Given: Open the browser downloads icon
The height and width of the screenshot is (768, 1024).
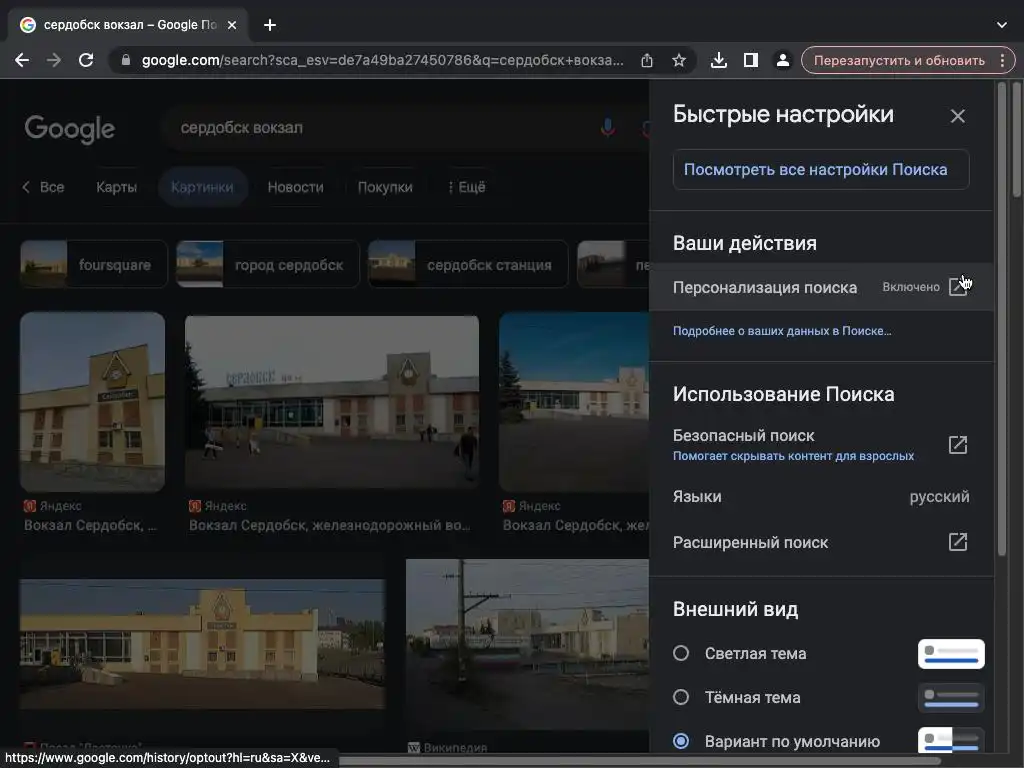Looking at the screenshot, I should 718,60.
